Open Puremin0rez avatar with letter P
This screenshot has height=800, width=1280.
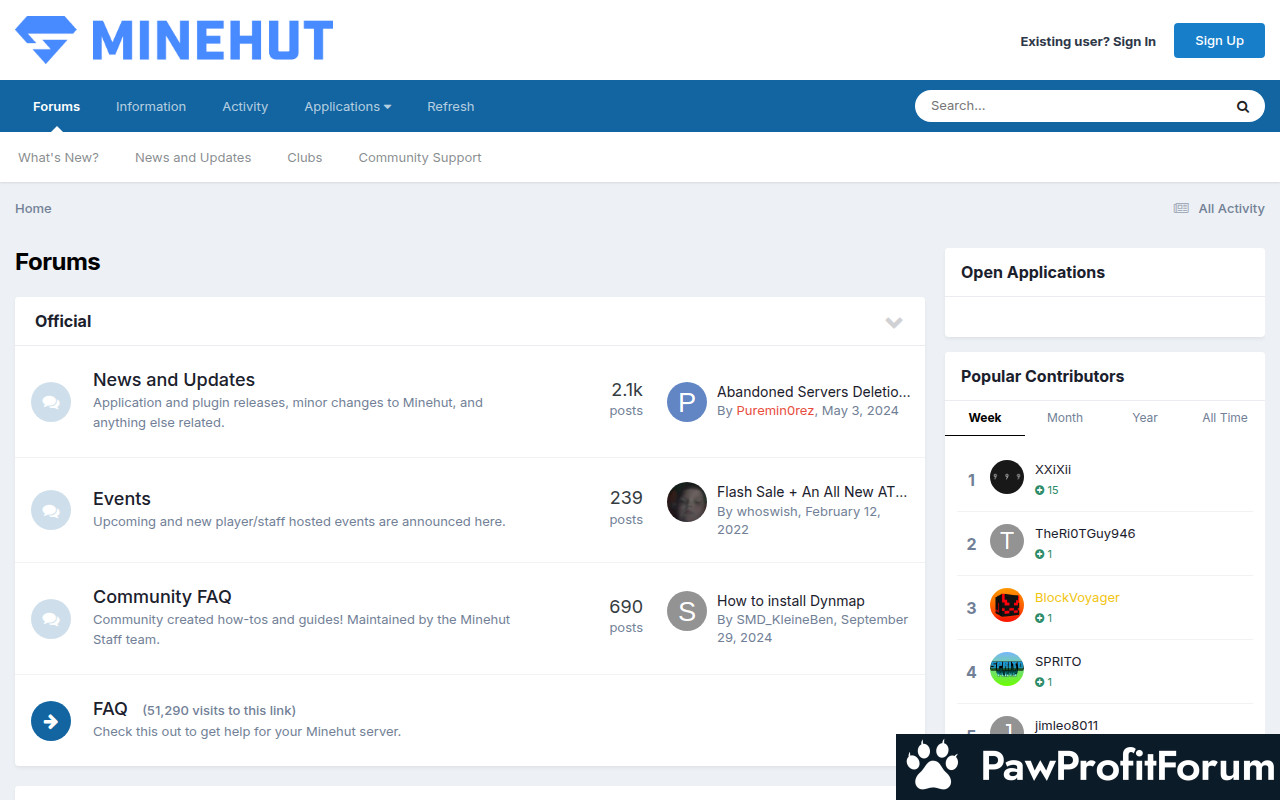[687, 402]
